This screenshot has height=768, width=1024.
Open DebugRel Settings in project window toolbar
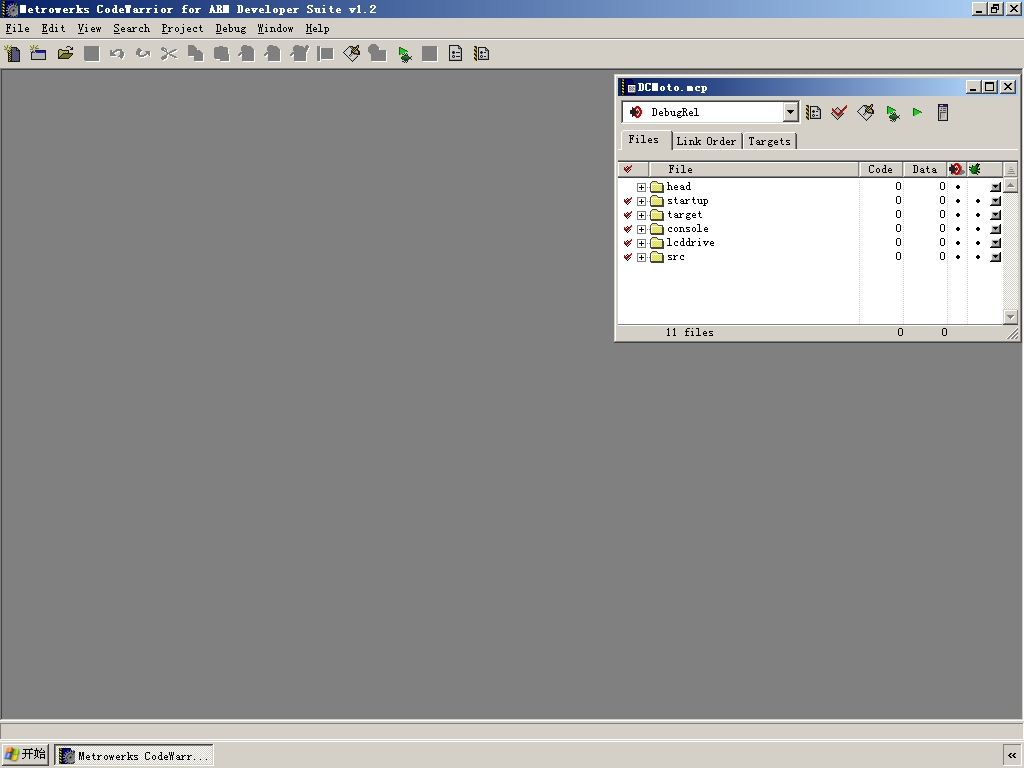point(813,112)
